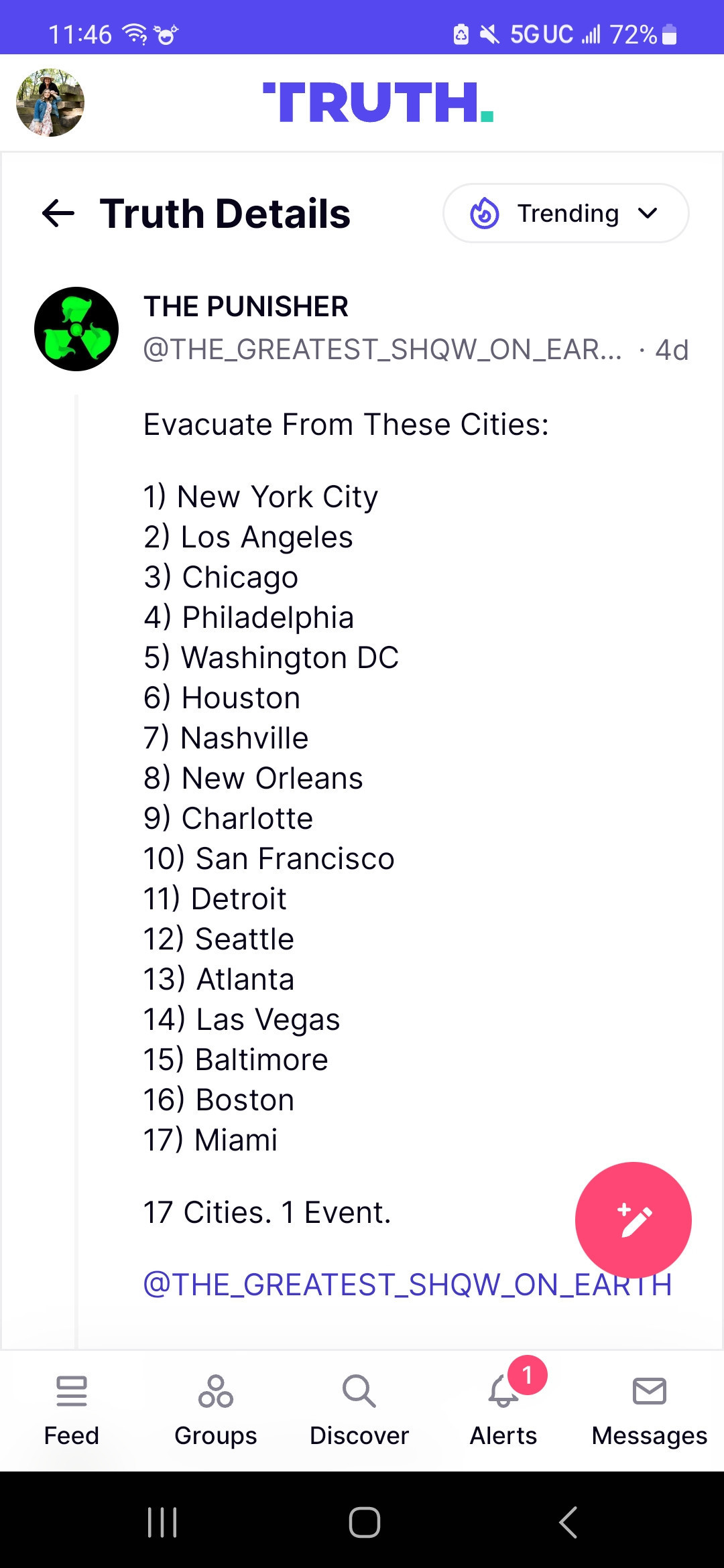Screen dimensions: 724x1568
Task: Open THE PUNISHER display name
Action: tap(246, 307)
